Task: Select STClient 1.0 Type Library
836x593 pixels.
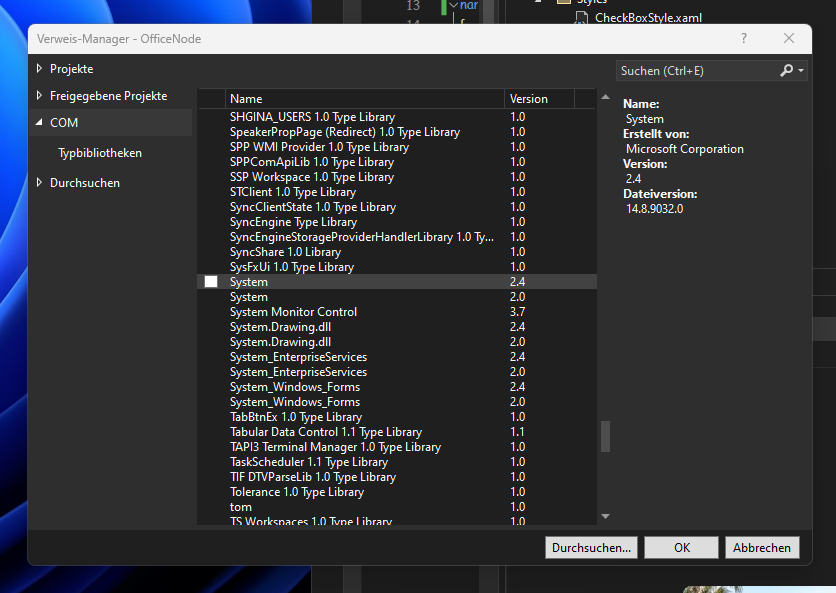Action: tap(397, 191)
